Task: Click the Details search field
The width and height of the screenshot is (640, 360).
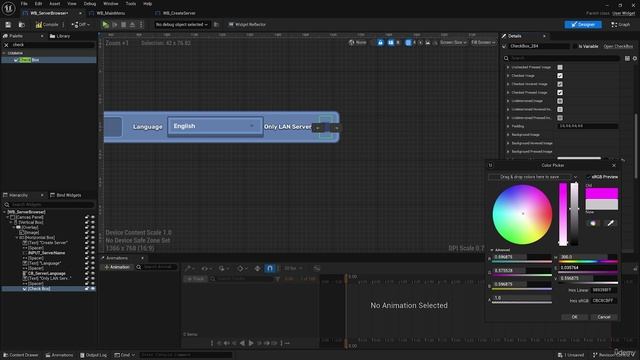Action: (561, 58)
